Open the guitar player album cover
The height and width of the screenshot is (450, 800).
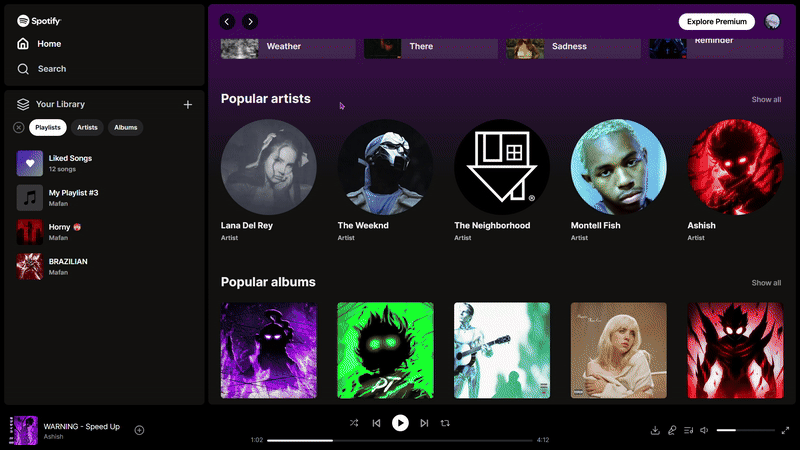502,350
